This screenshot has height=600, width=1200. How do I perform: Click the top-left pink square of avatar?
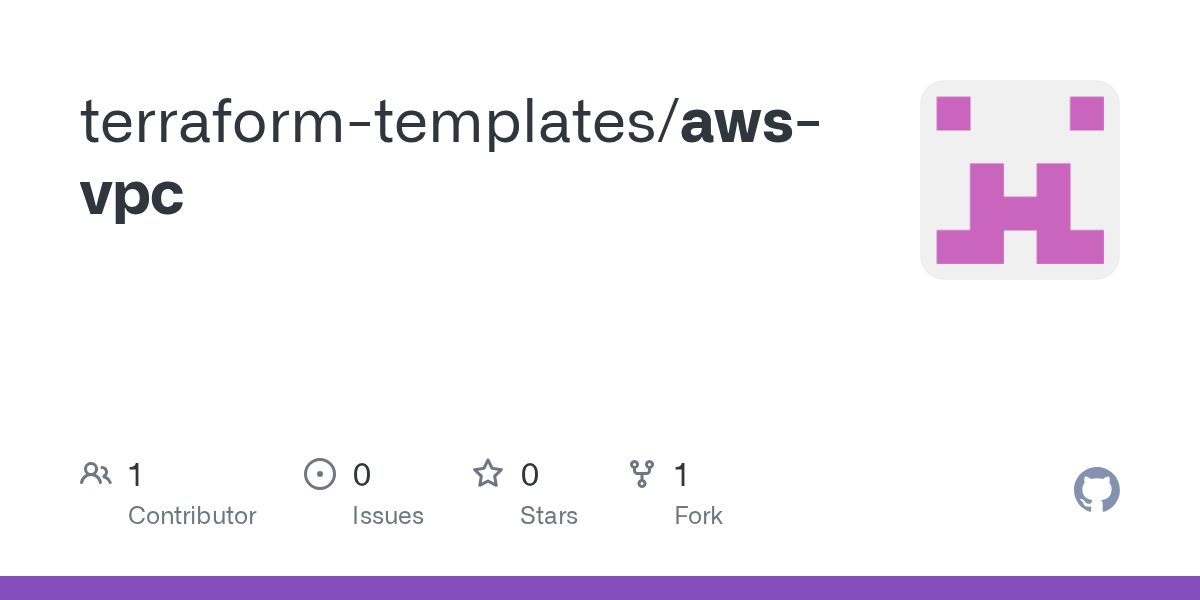[953, 113]
